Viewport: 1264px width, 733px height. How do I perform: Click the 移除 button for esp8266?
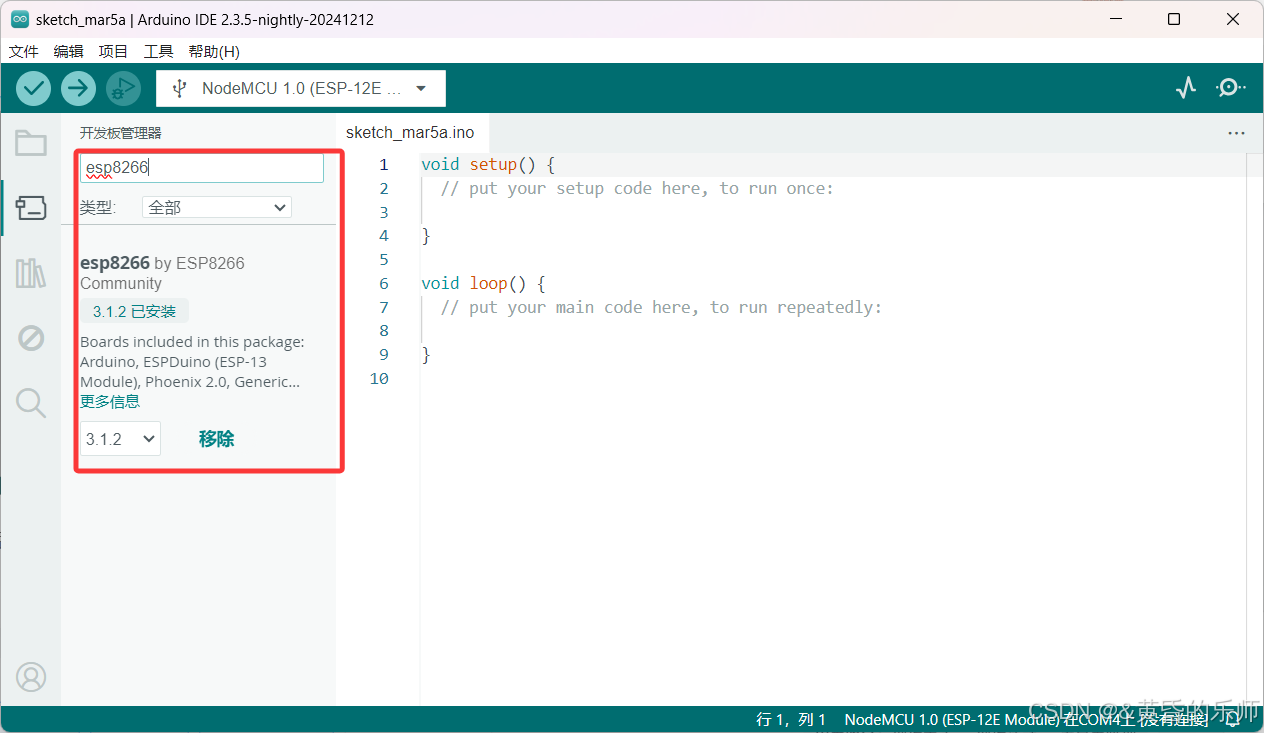(217, 439)
